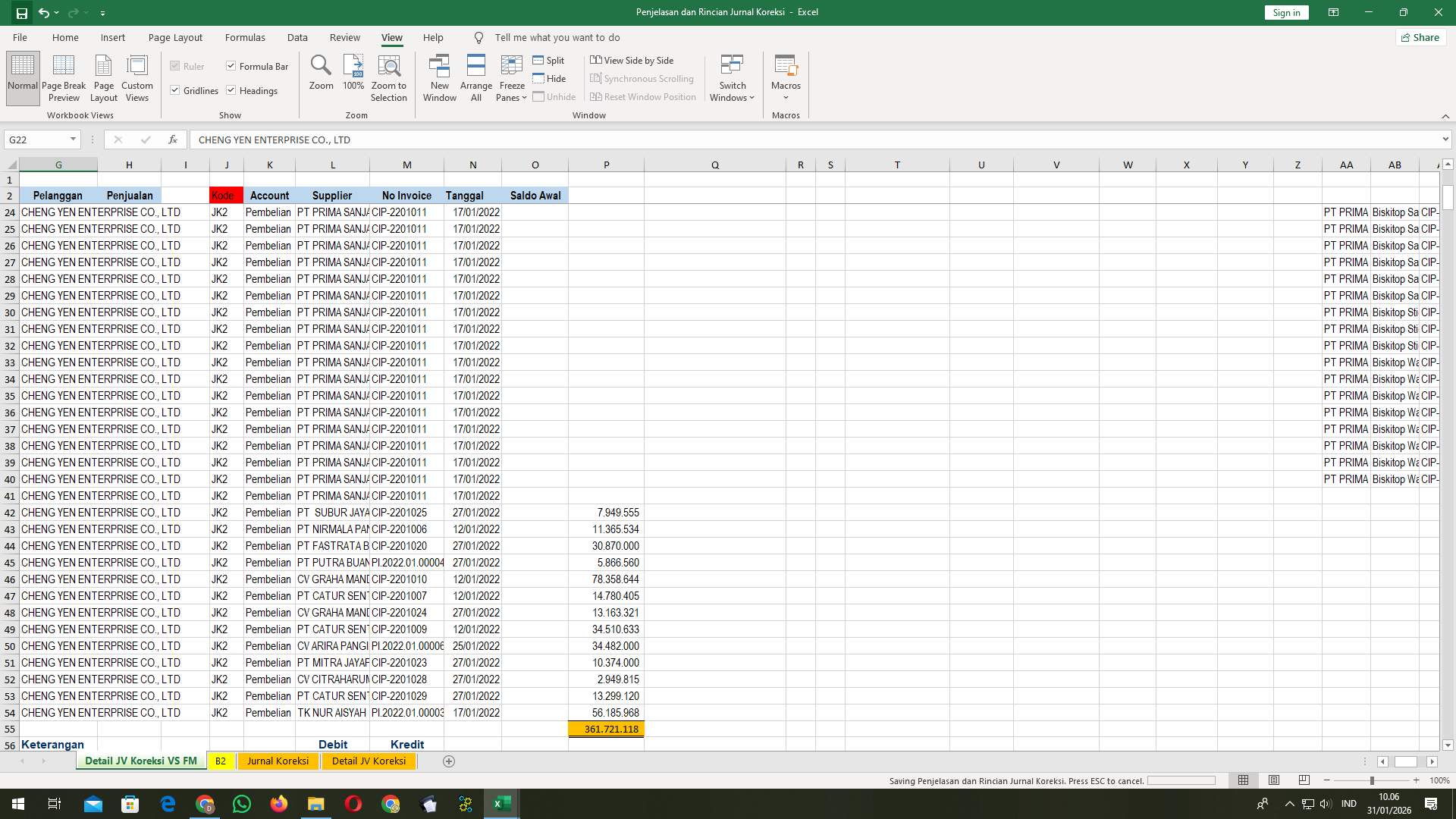Adjust the zoom slider in status bar
The image size is (1456, 819).
[x=1371, y=780]
